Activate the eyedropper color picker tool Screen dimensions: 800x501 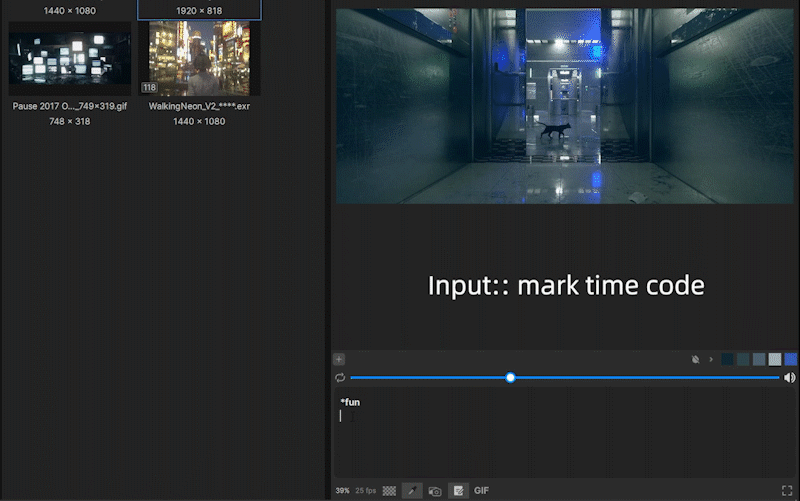coord(412,490)
